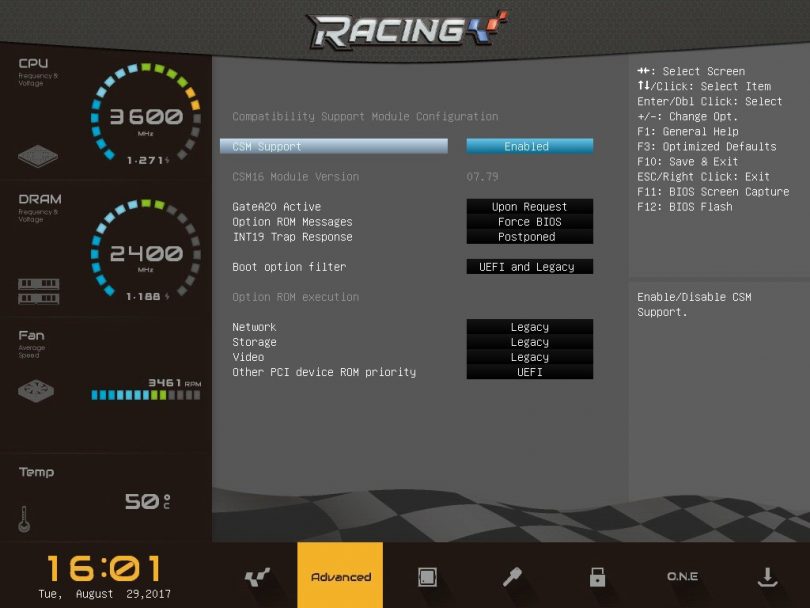
Task: Open the pushpin icon tab in bottom bar
Action: point(512,577)
